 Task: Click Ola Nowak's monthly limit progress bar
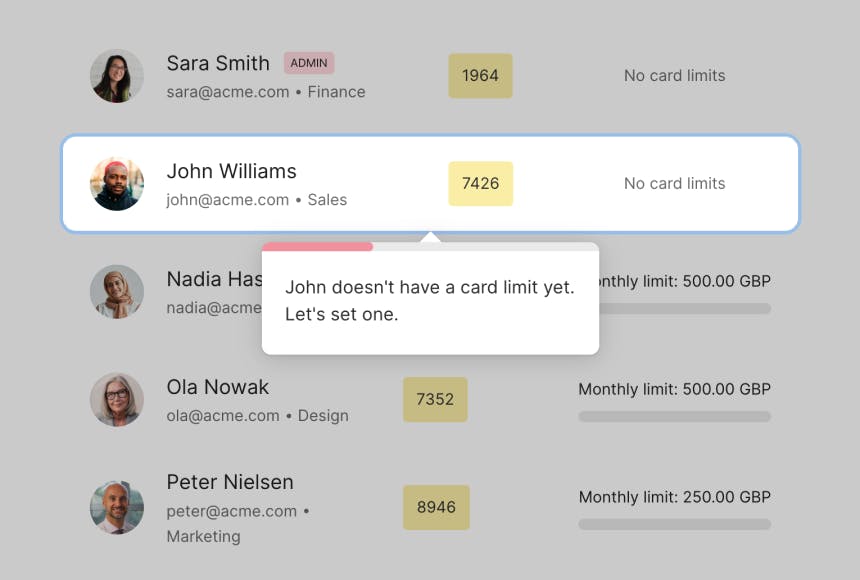tap(674, 416)
